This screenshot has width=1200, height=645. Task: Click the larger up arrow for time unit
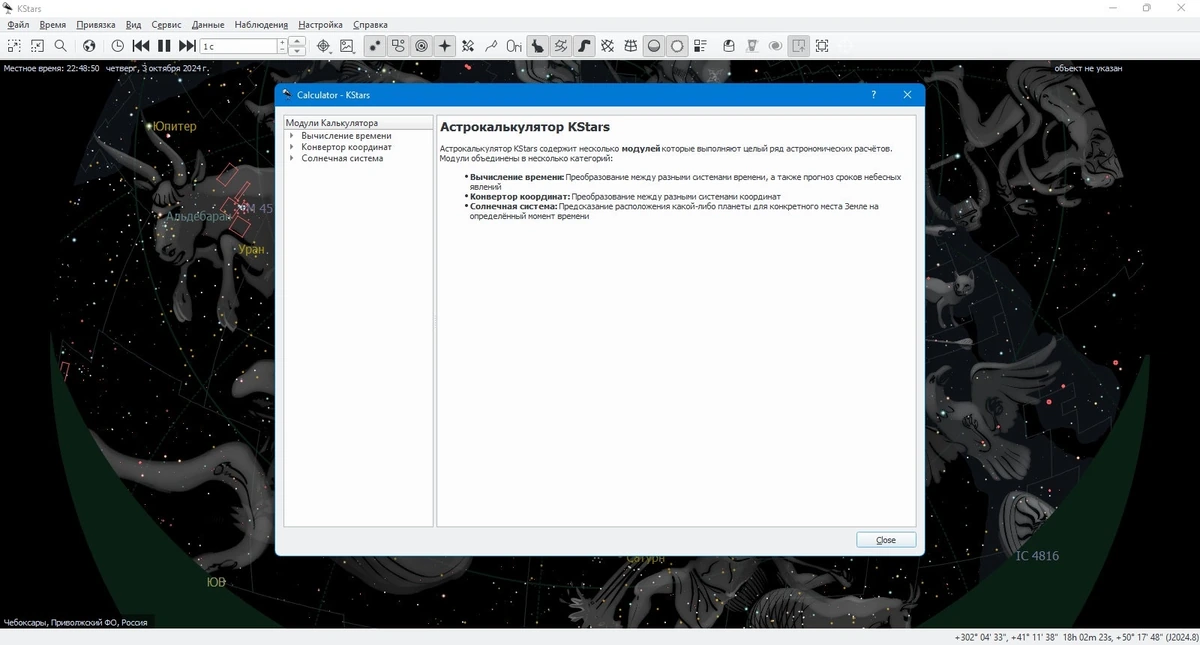point(297,42)
